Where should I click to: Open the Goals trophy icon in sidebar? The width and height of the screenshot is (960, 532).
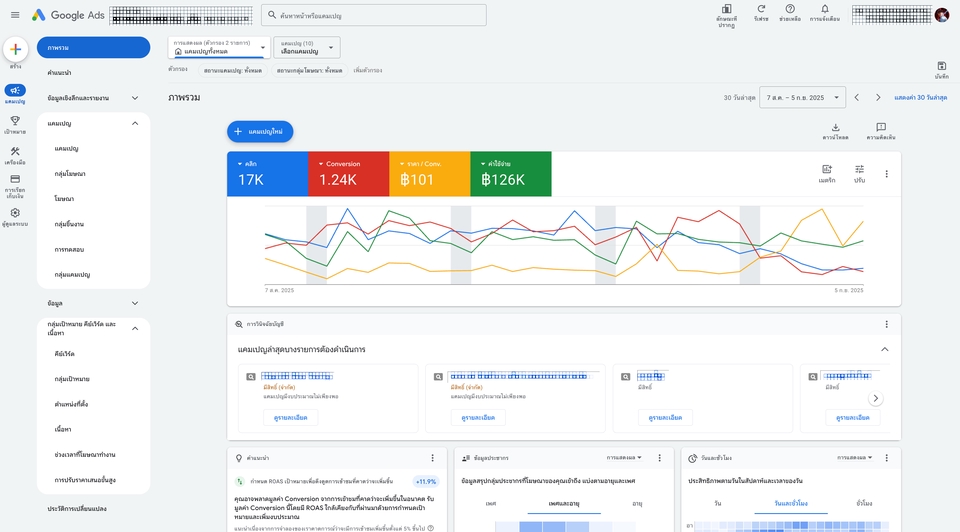[x=15, y=121]
